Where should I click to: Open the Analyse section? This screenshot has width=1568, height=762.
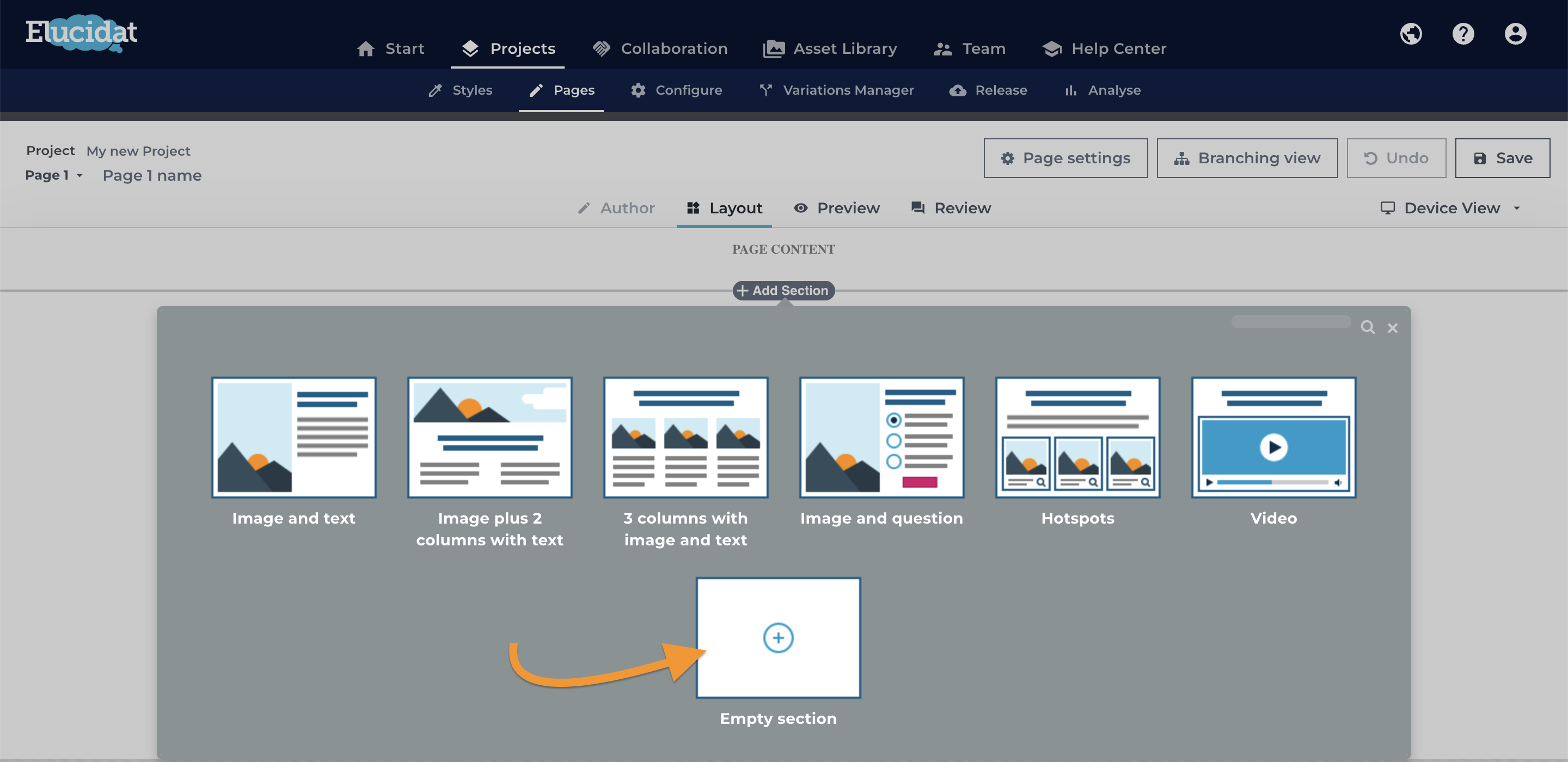coord(1102,90)
